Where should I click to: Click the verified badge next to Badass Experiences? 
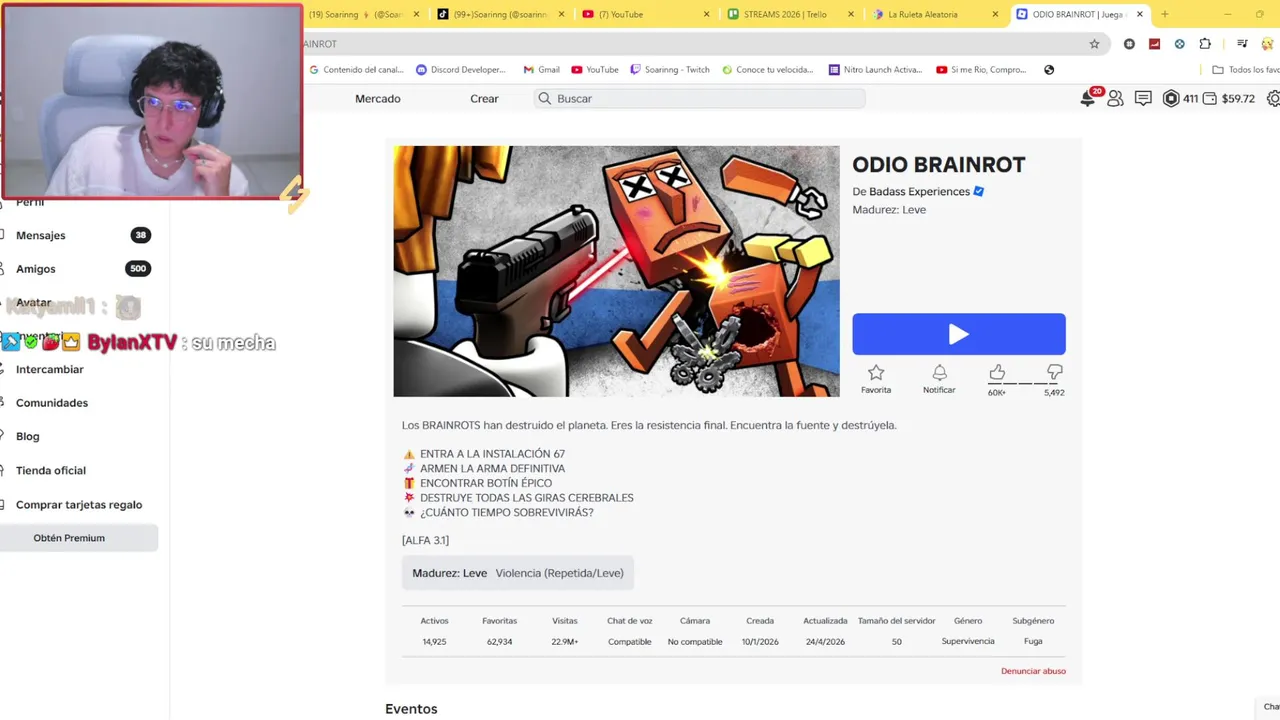[x=979, y=191]
